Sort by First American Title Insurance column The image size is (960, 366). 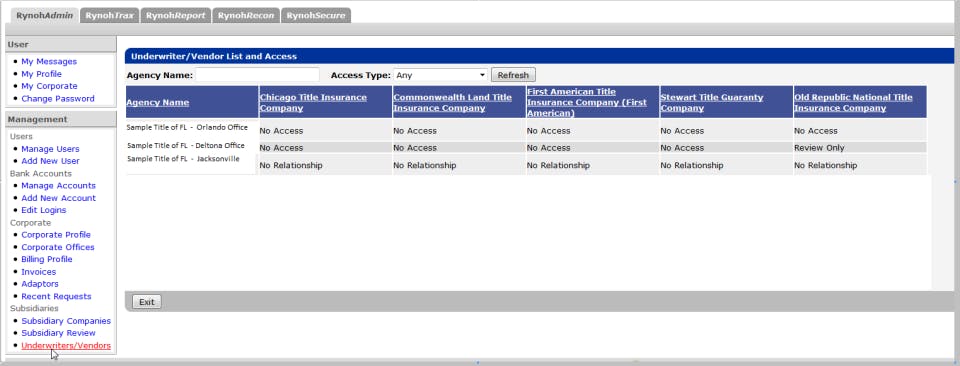pos(587,102)
